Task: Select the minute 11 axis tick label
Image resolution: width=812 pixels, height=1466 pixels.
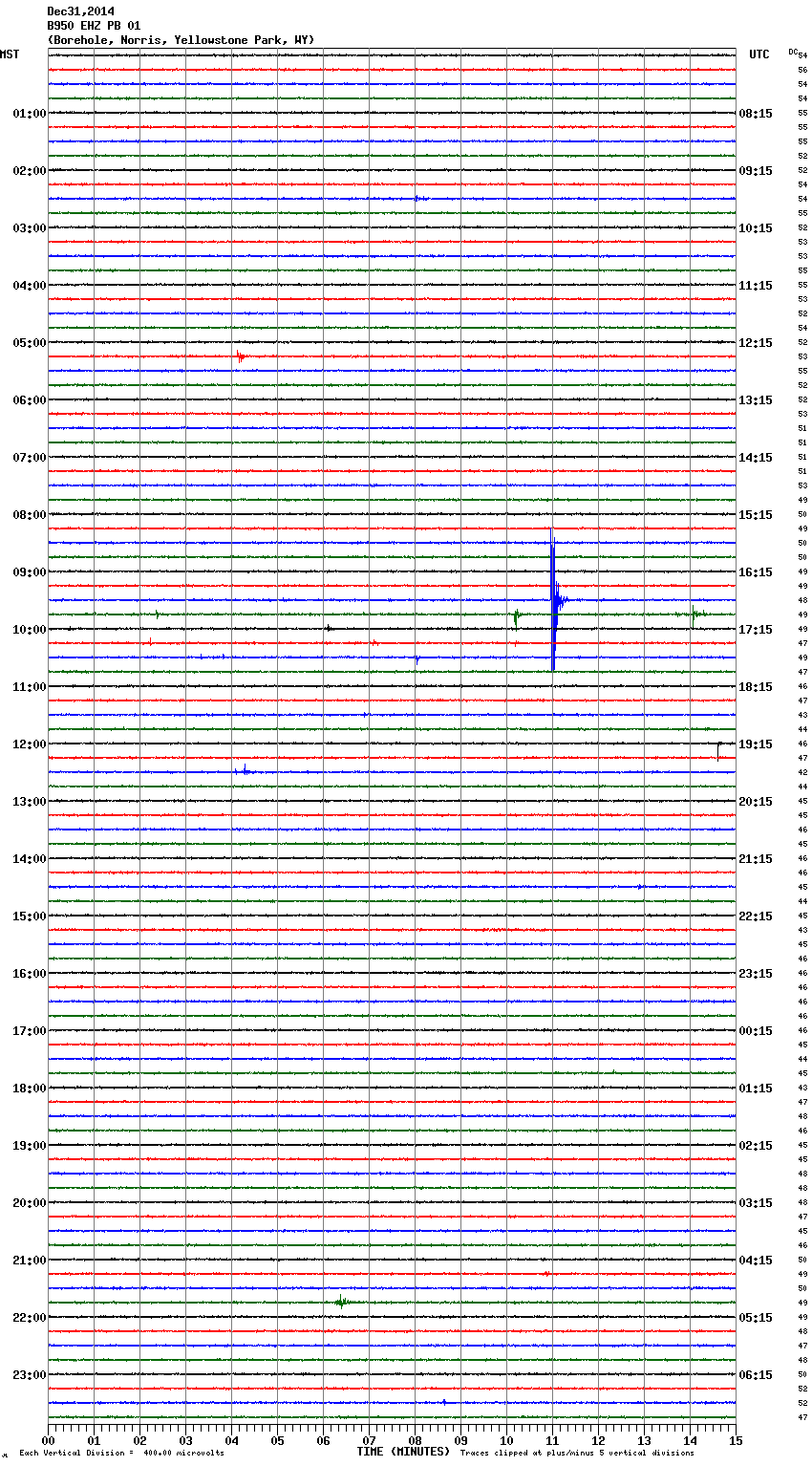Action: point(552,1441)
